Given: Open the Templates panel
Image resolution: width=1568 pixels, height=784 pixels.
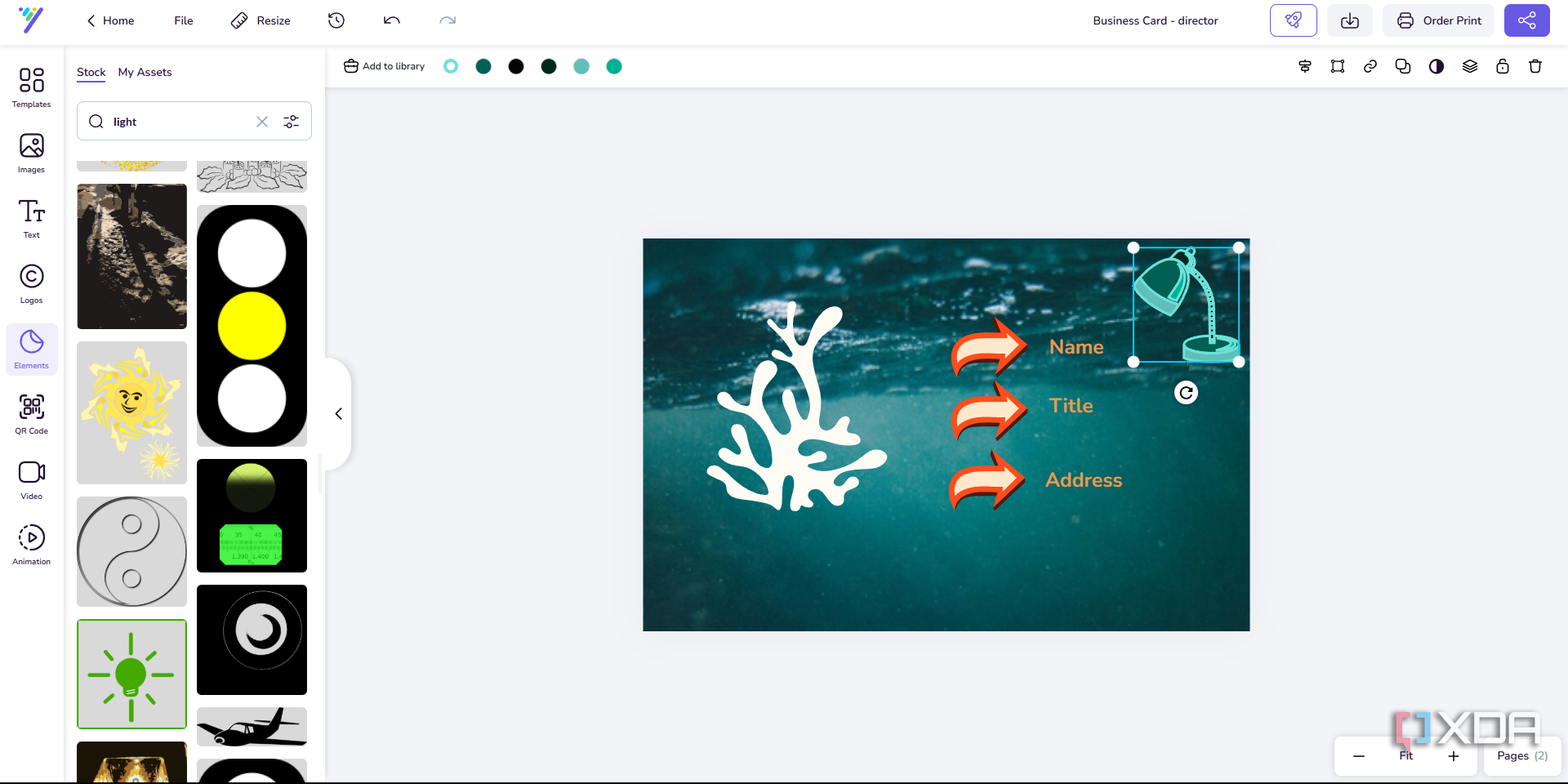Looking at the screenshot, I should coord(32,88).
